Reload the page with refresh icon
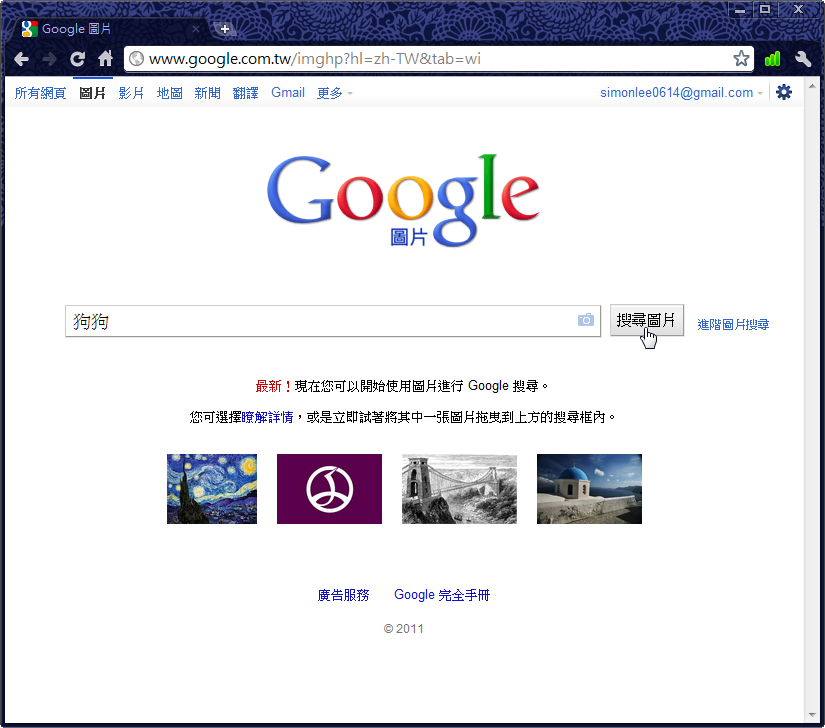 tap(77, 59)
